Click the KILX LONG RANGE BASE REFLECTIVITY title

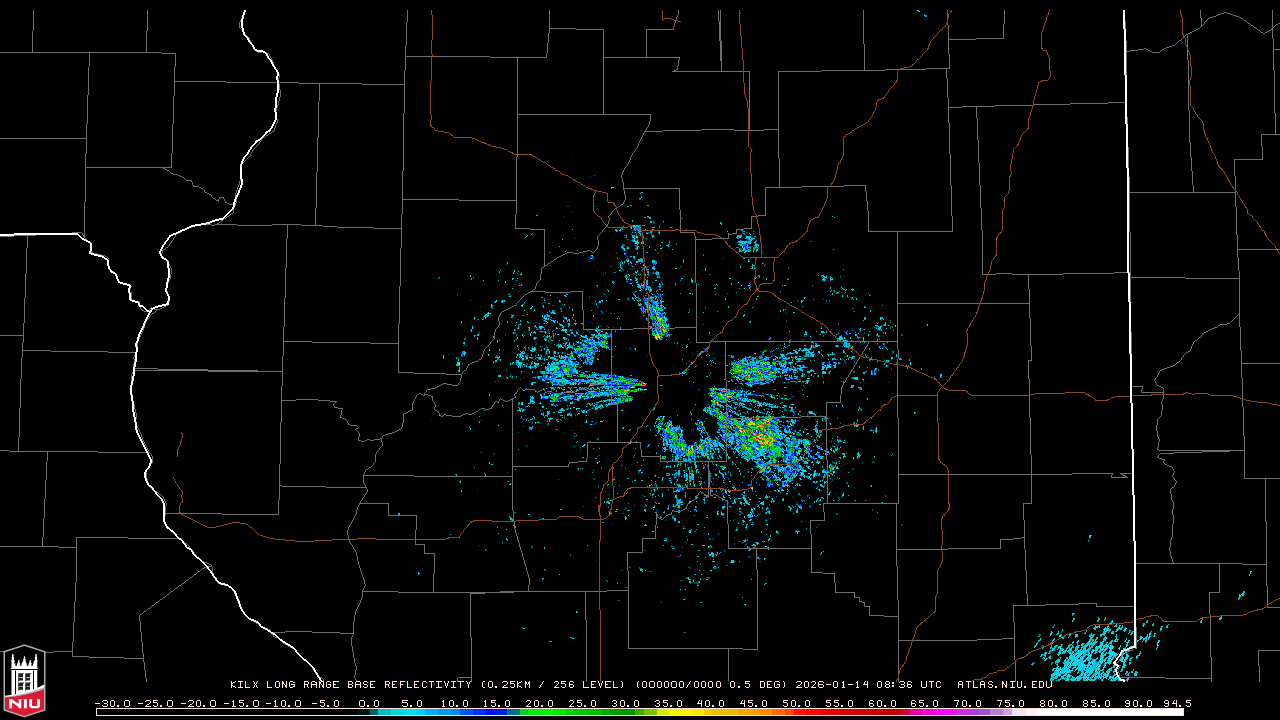350,685
